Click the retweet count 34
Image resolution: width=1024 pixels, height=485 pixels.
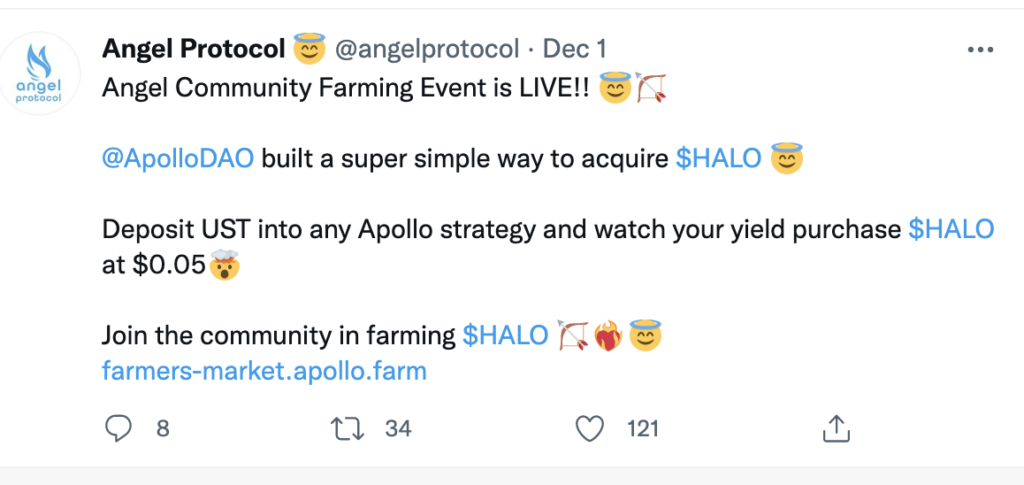click(x=398, y=429)
